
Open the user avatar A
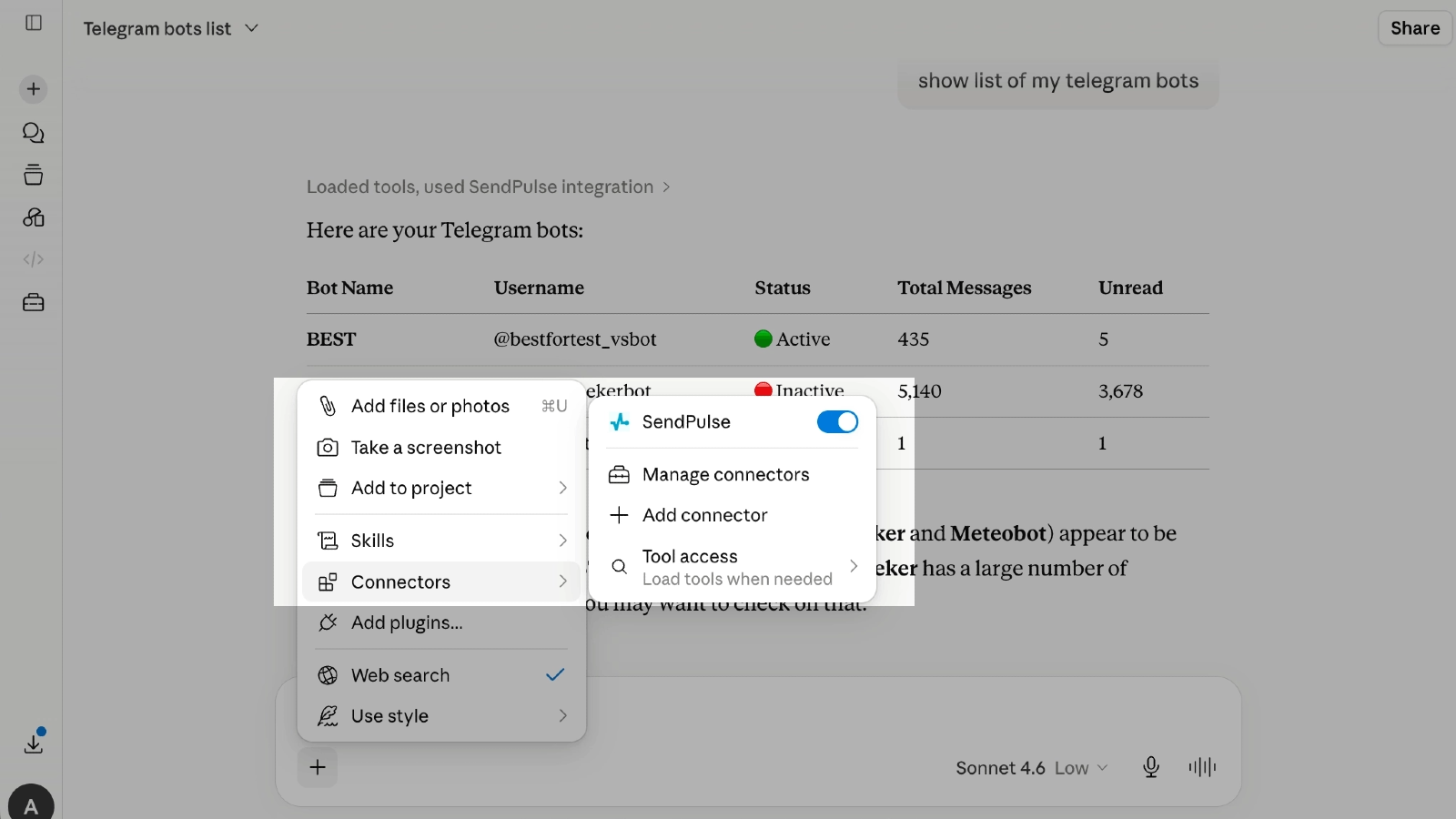(31, 804)
